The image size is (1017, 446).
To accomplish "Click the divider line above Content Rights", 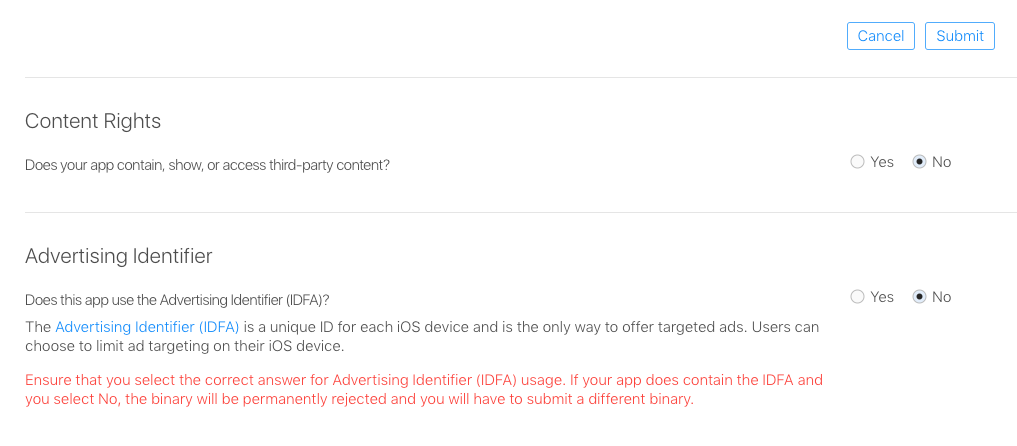I will pos(508,77).
